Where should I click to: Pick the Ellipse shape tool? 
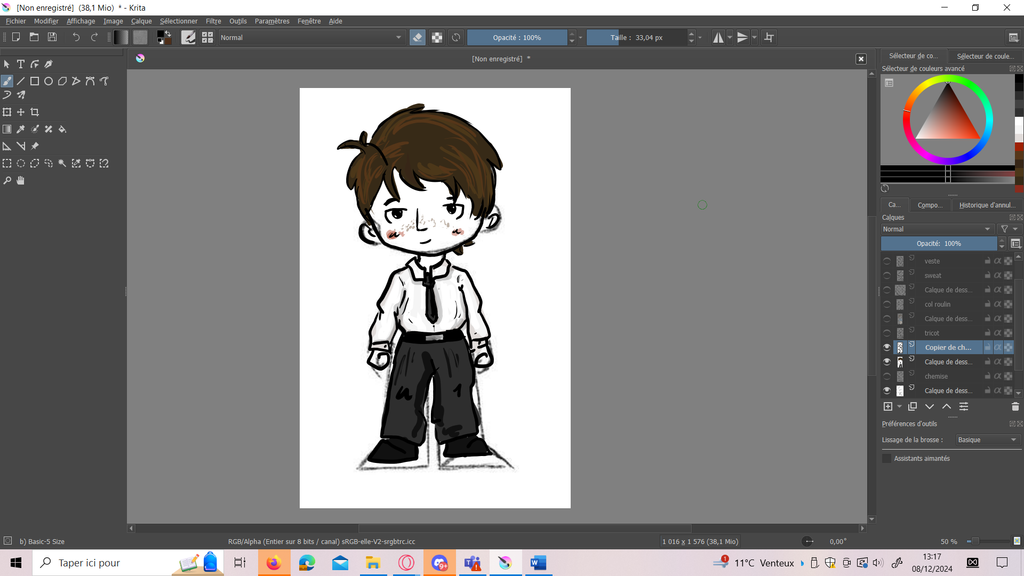(48, 81)
